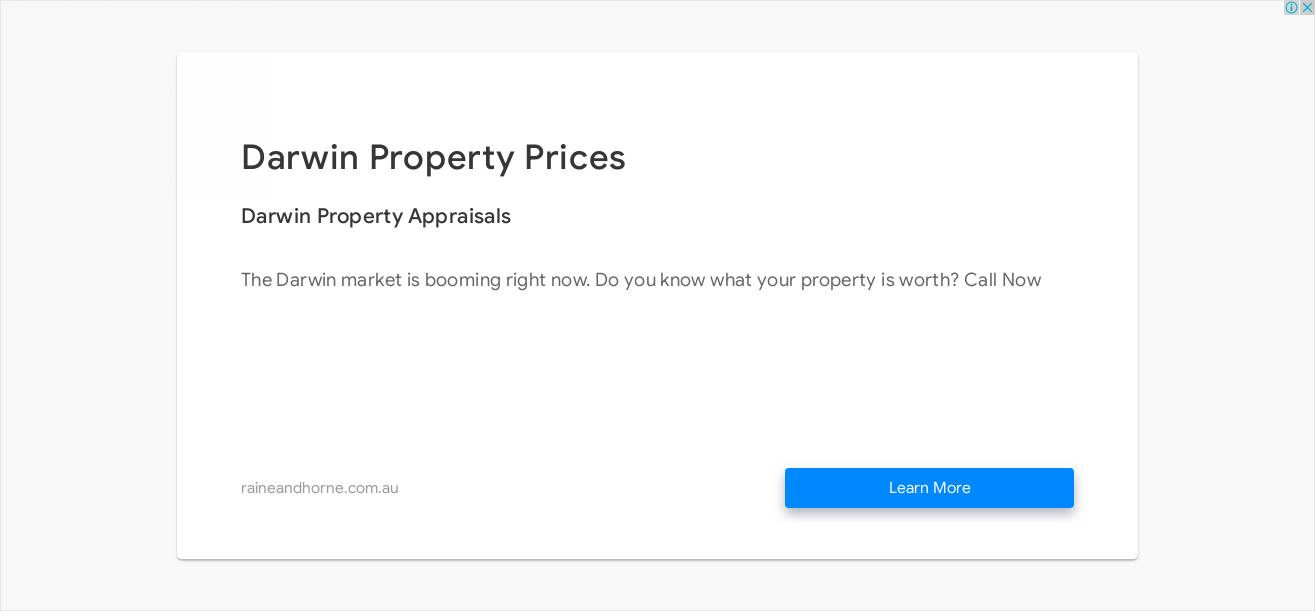Click 'Property' in the Appraisals subheading

point(359,217)
